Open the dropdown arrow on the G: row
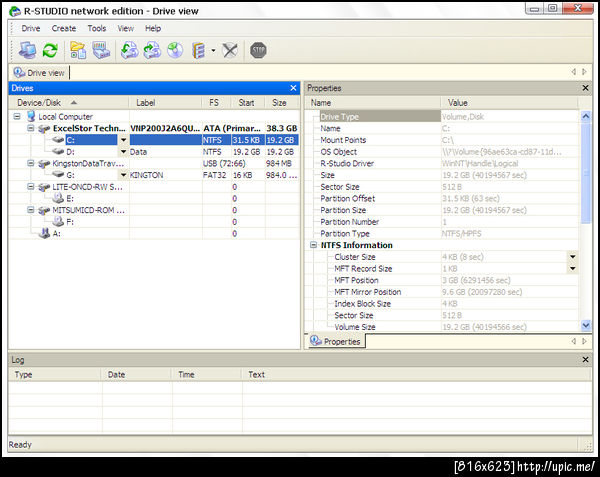 point(123,175)
